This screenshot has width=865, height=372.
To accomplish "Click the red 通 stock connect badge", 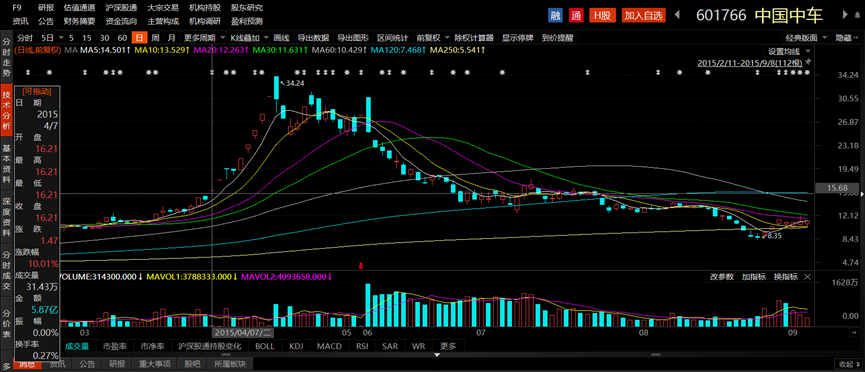I will 576,15.
